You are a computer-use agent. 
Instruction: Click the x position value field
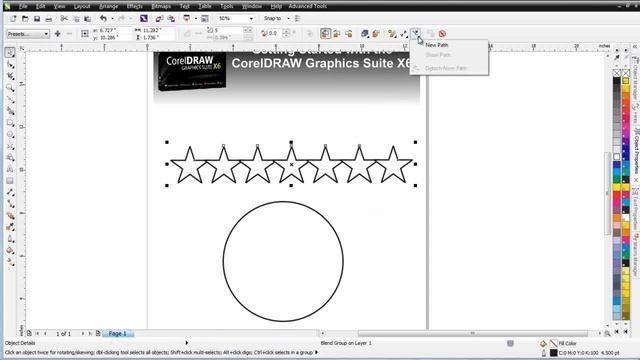(113, 30)
